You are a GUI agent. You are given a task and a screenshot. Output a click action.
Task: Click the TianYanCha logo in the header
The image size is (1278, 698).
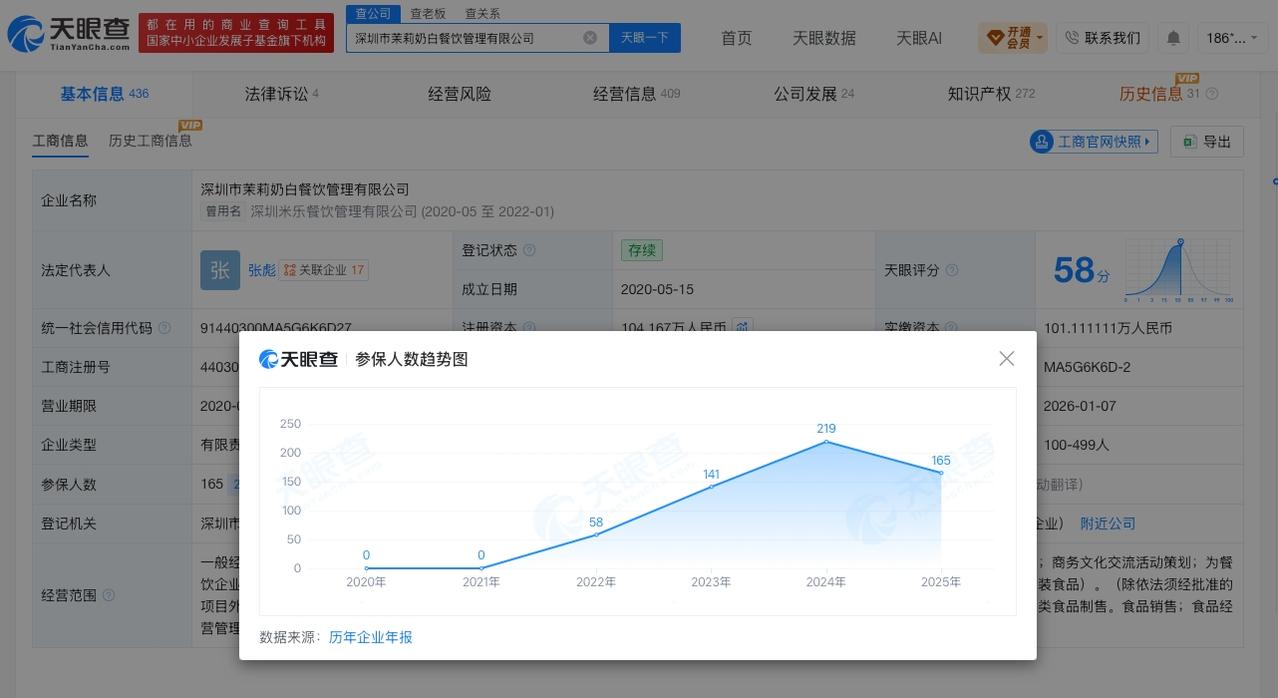(x=68, y=34)
